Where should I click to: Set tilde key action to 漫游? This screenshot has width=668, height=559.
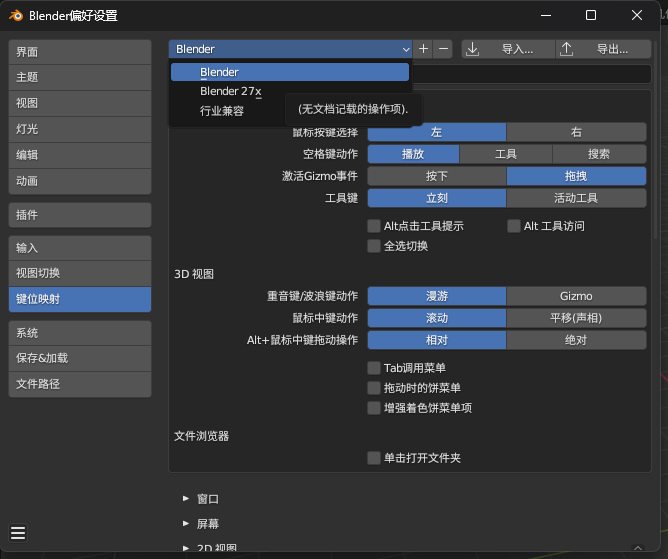tap(437, 296)
